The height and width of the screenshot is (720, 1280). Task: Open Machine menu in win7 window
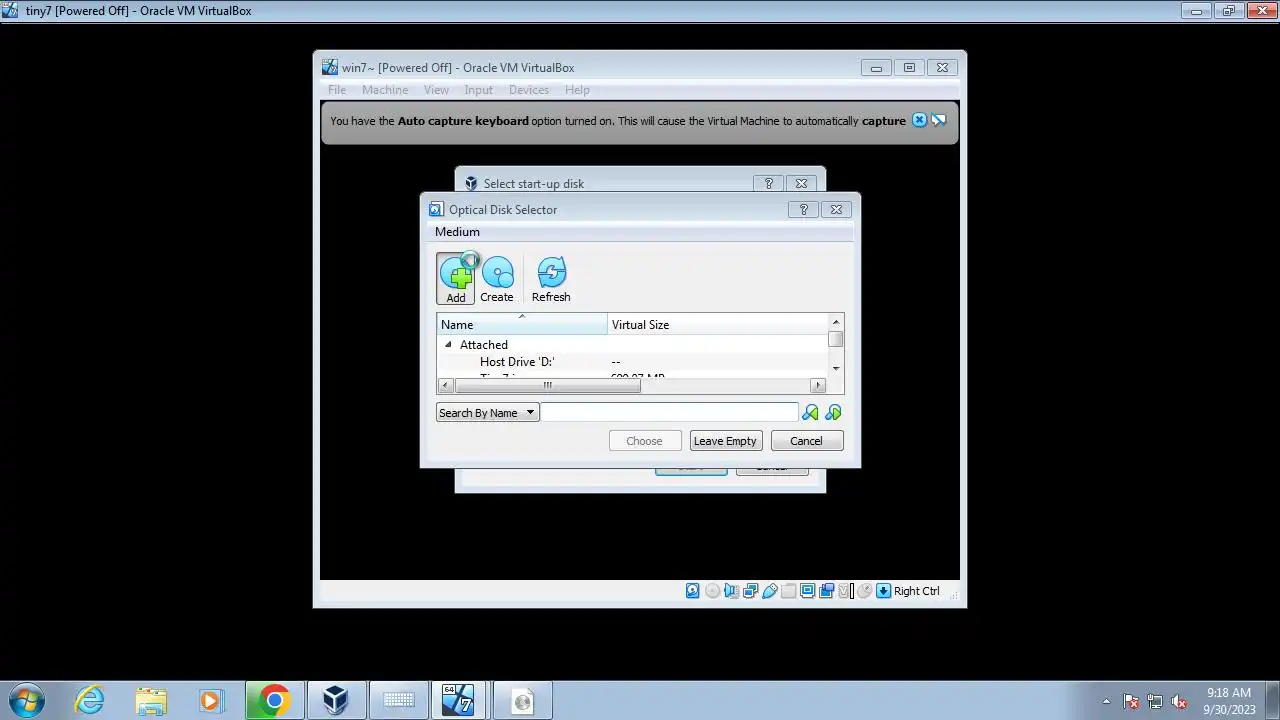(x=385, y=89)
